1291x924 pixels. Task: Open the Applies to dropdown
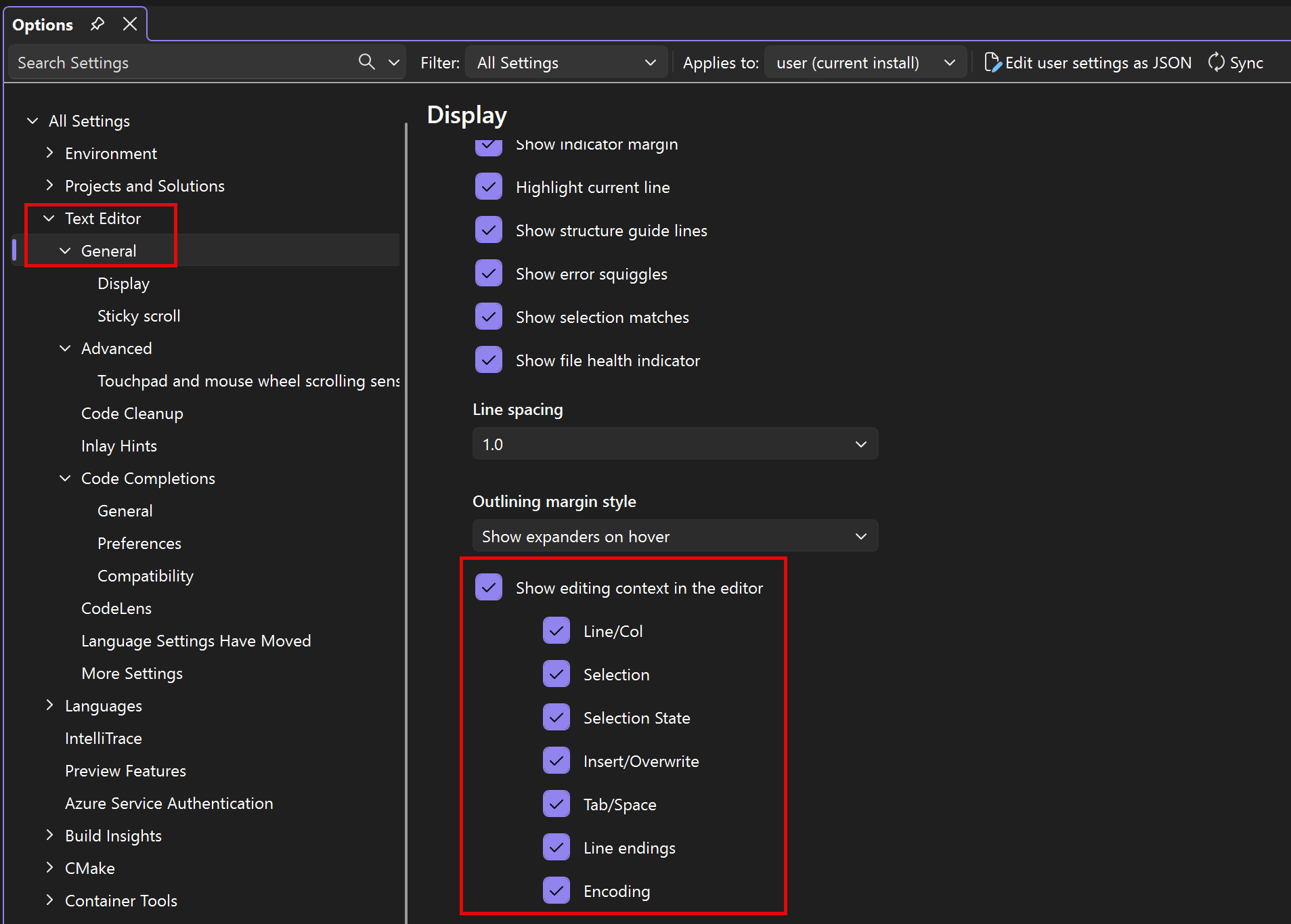tap(865, 62)
